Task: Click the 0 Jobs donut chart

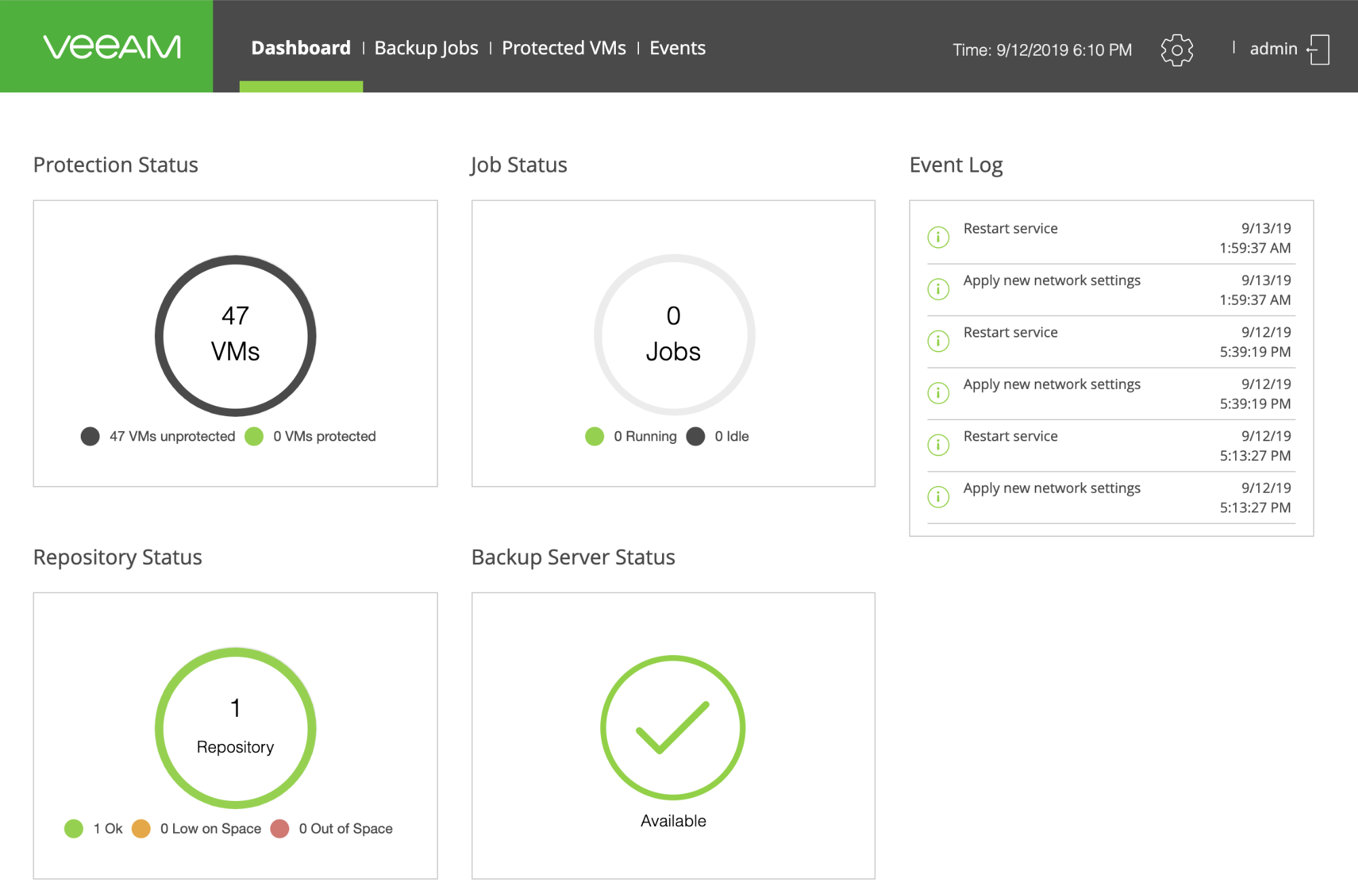Action: coord(674,335)
